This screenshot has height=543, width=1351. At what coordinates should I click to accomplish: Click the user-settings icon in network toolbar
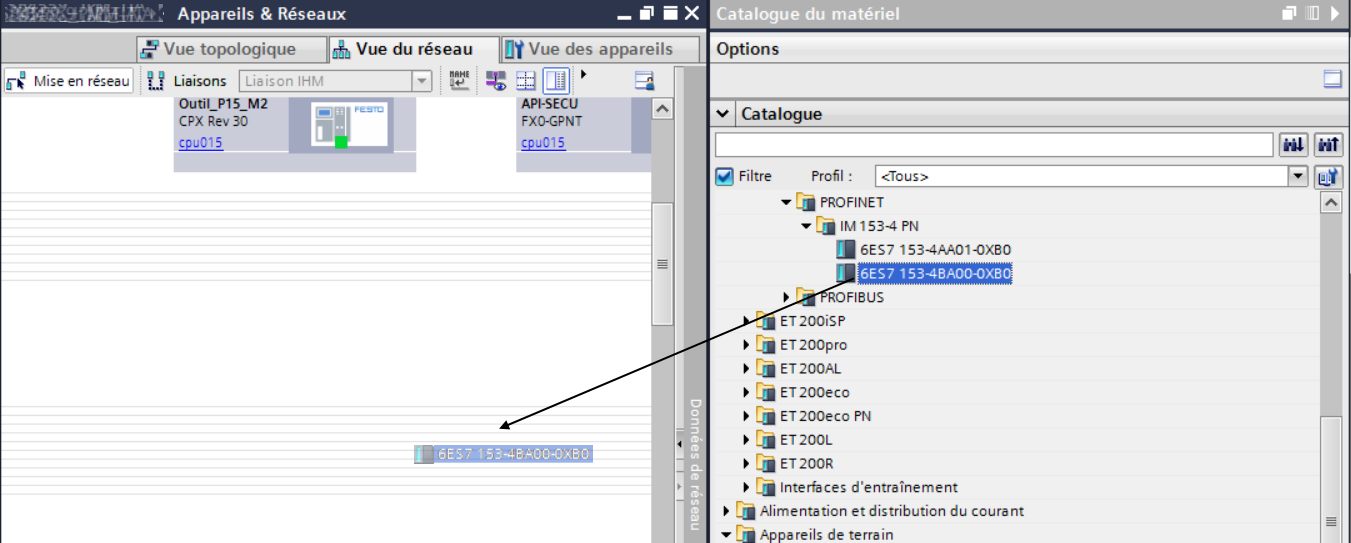tap(644, 81)
